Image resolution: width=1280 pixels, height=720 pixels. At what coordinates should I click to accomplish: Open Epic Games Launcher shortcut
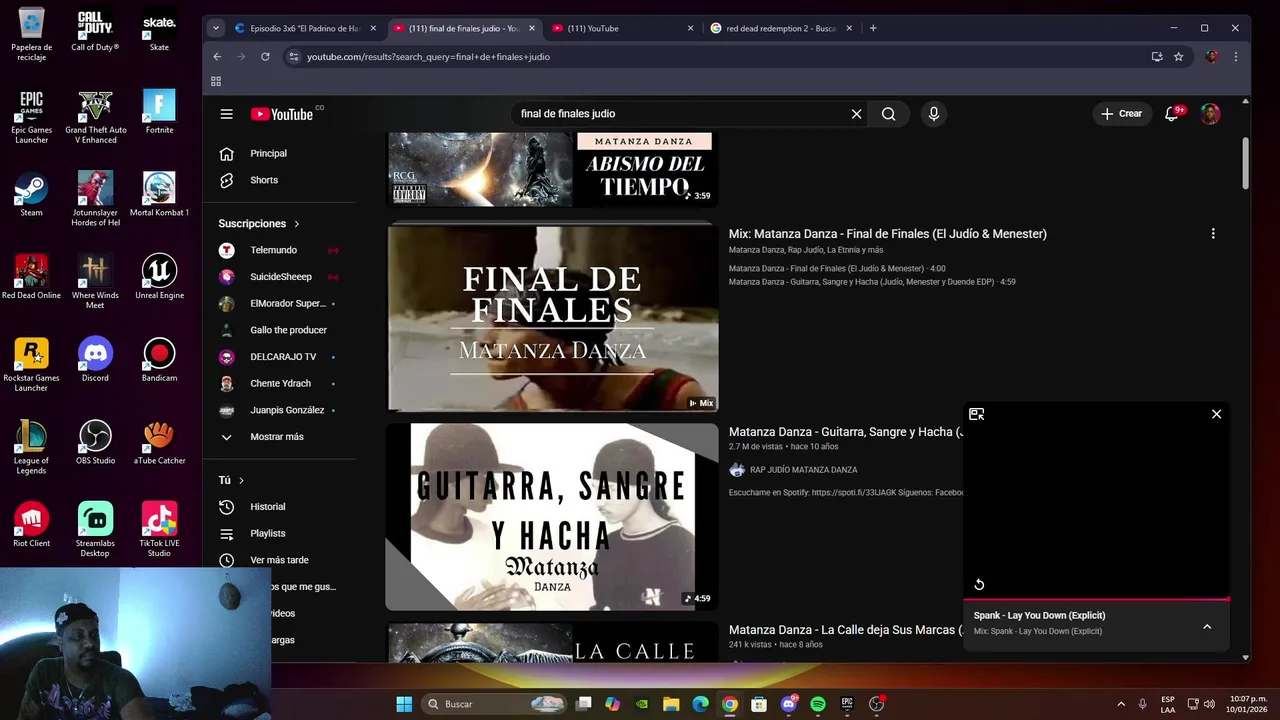coord(31,117)
